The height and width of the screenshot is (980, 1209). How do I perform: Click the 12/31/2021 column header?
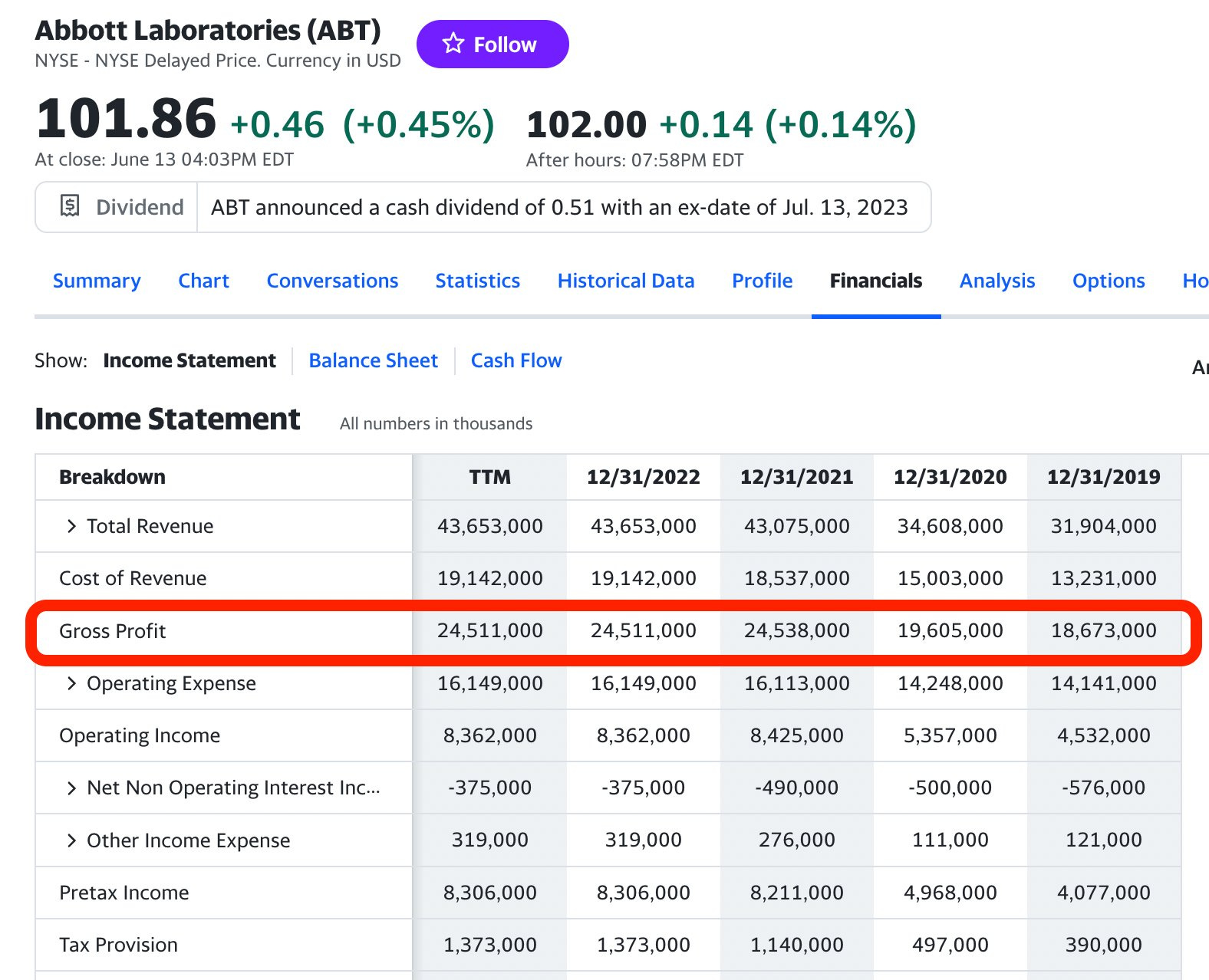pos(796,477)
